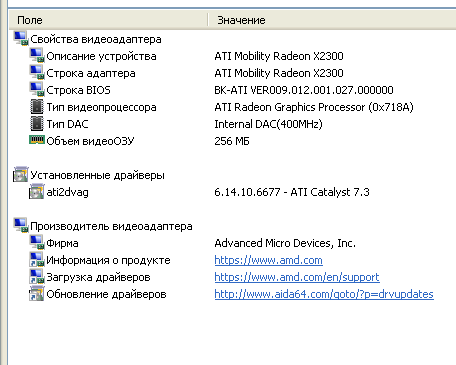The width and height of the screenshot is (456, 365).
Task: Click the BK-ATI VER009.012.001.027.000000 value
Action: tap(304, 90)
